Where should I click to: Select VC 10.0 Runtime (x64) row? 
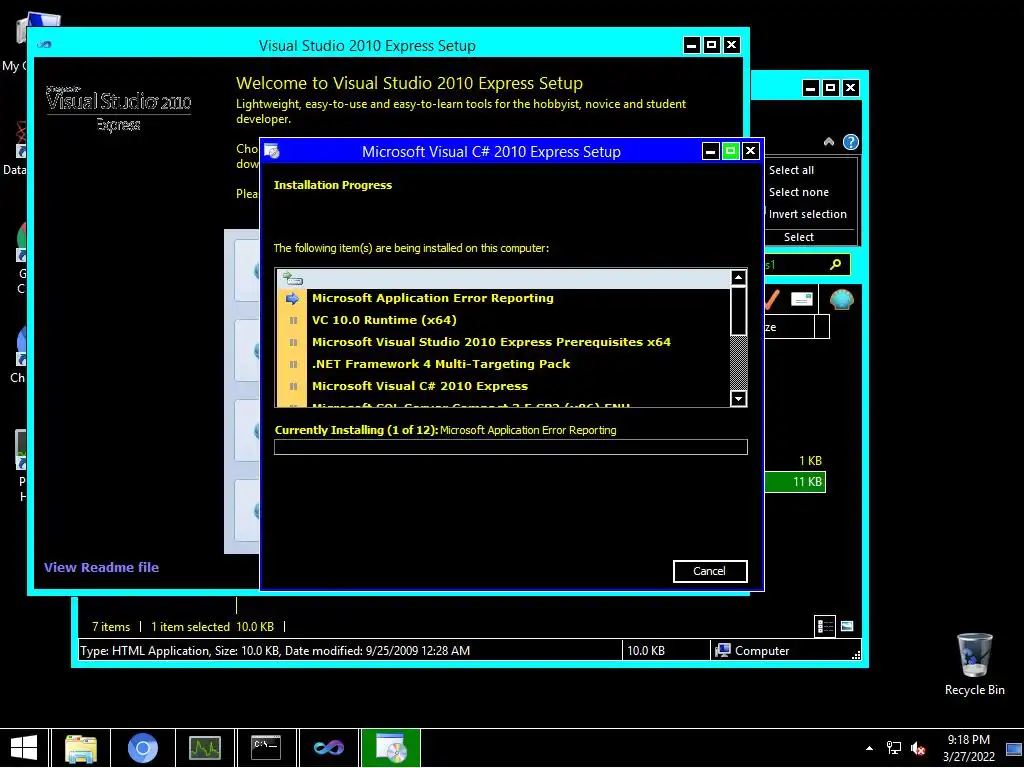[x=384, y=320]
